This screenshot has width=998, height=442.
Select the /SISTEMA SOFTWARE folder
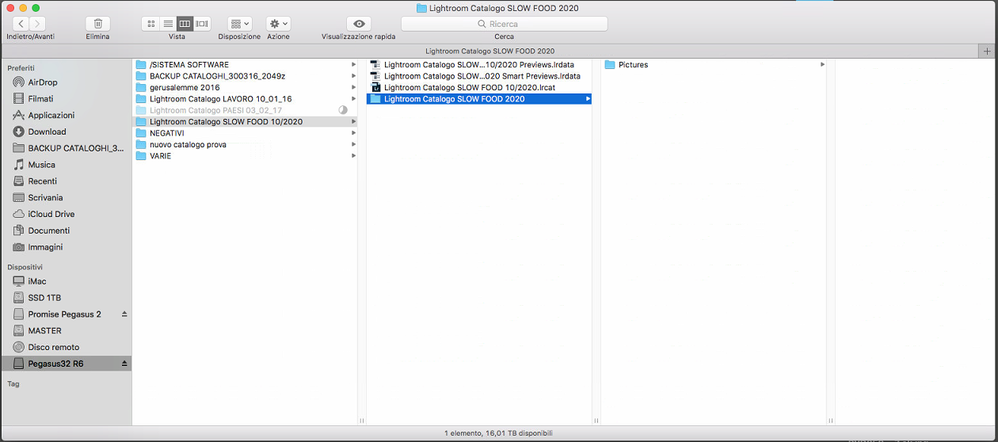[x=245, y=65]
